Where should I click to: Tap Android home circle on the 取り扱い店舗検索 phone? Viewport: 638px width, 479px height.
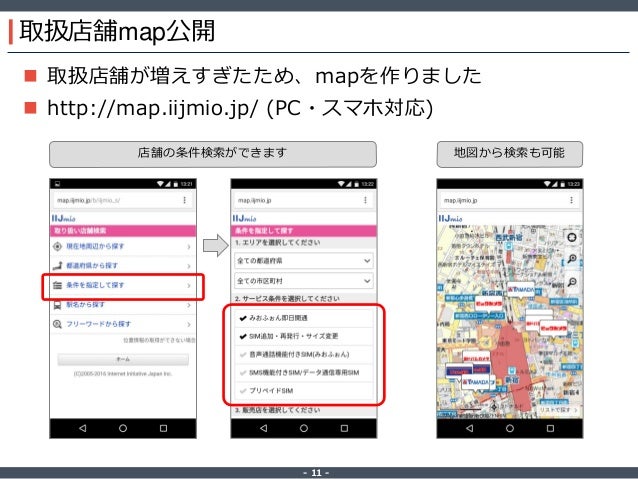pos(123,428)
